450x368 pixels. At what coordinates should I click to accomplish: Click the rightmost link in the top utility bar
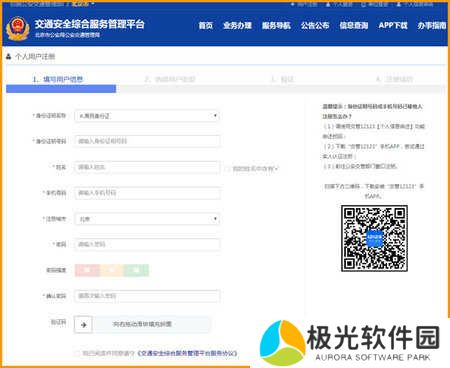415,4
